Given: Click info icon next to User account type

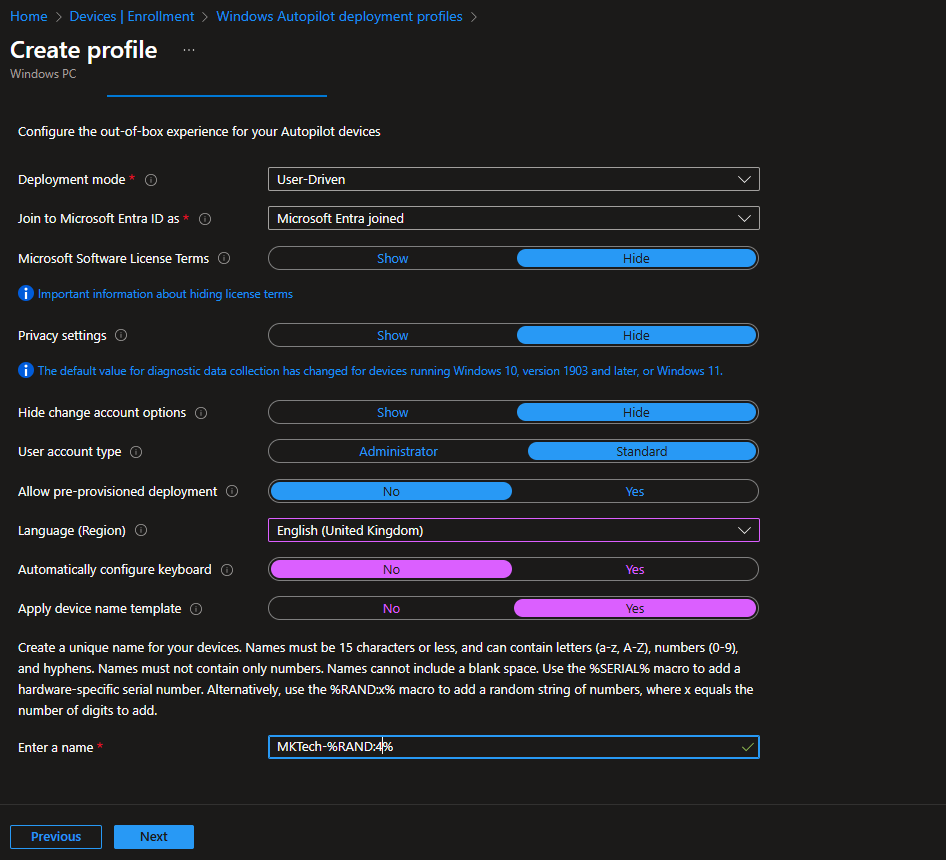Looking at the screenshot, I should pyautogui.click(x=136, y=452).
